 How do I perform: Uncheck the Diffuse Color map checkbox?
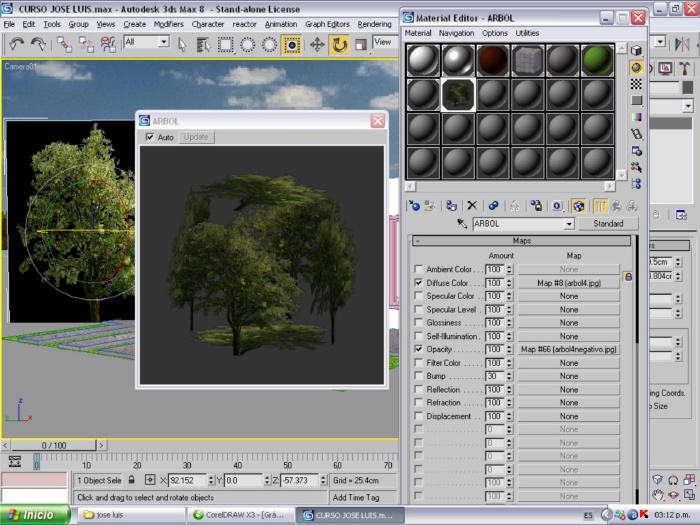point(419,283)
